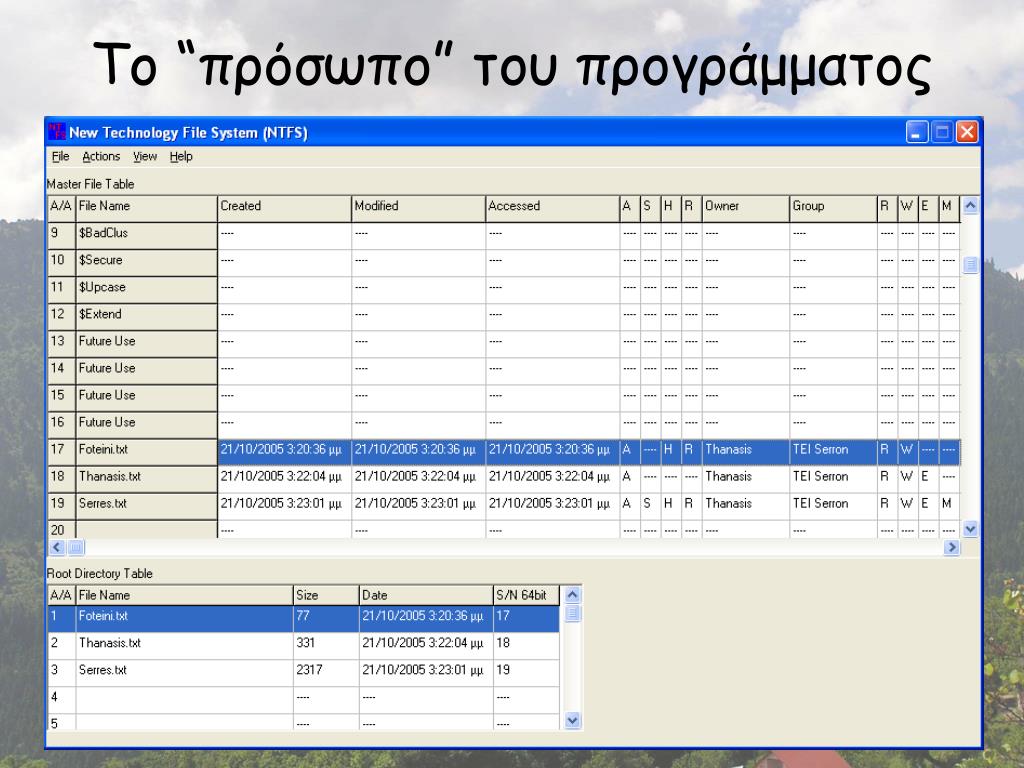Click Group cell TEI Serron in Thanasis.txt row
The height and width of the screenshot is (768, 1024).
tap(833, 477)
